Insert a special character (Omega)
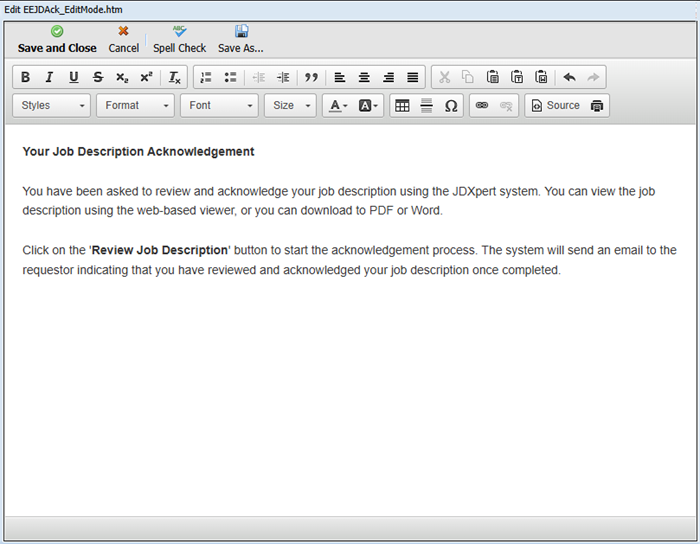Screen dimensions: 700x544 pos(451,105)
